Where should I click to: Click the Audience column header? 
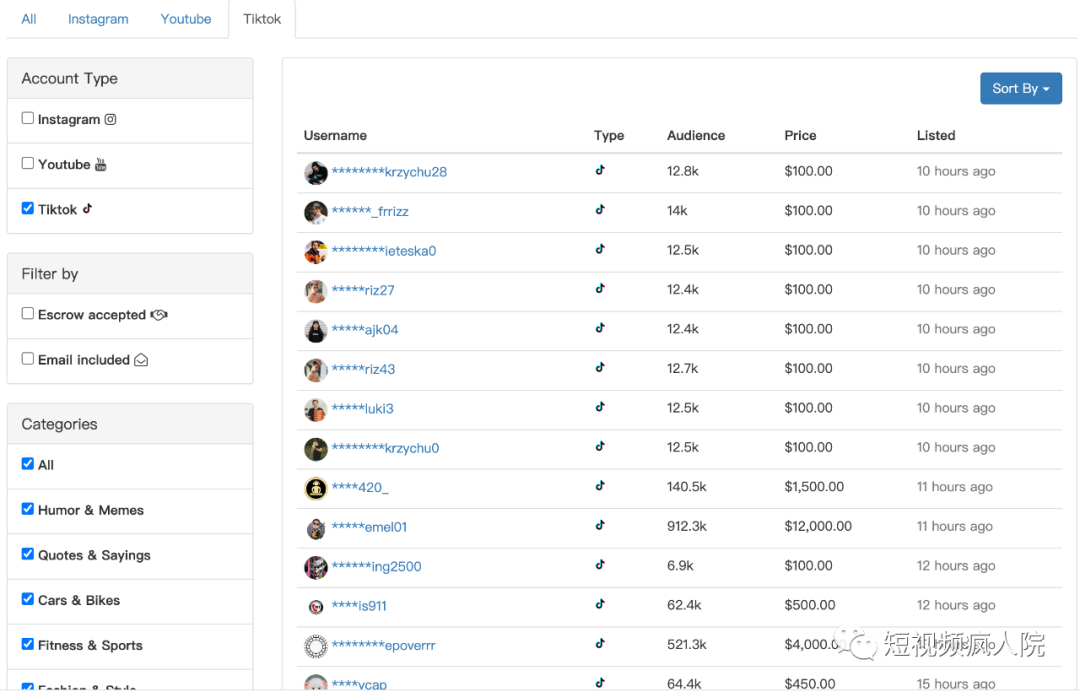coord(696,136)
